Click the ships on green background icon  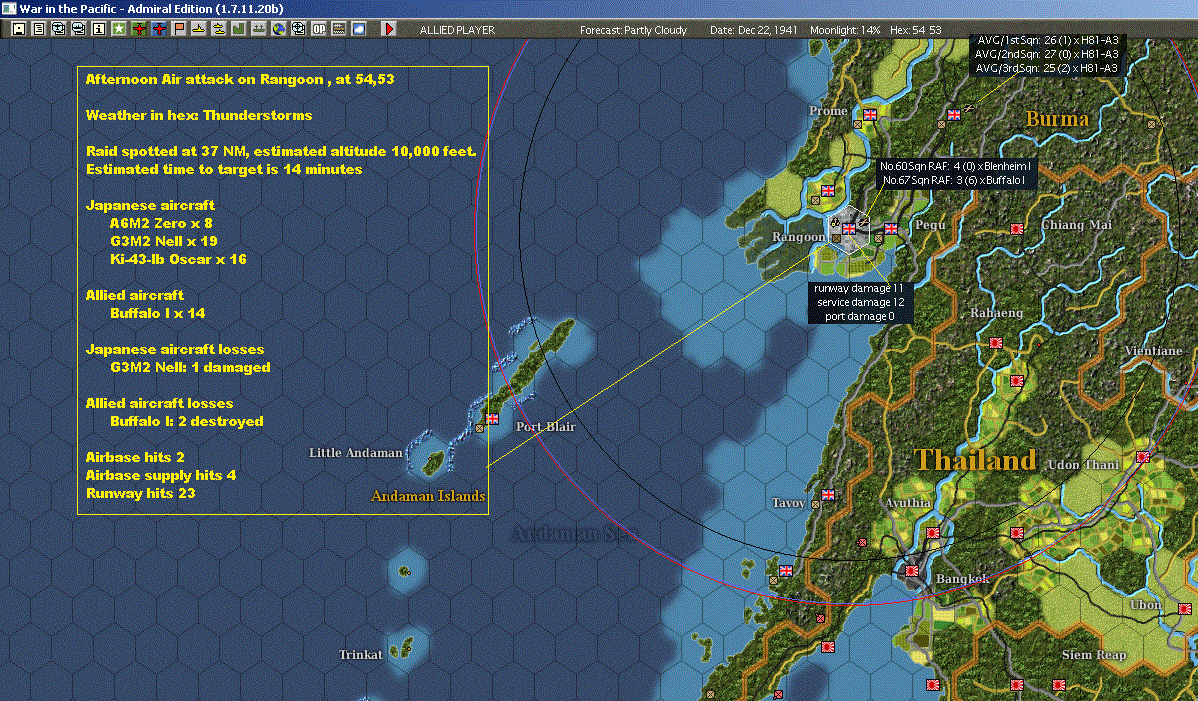pyautogui.click(x=258, y=29)
